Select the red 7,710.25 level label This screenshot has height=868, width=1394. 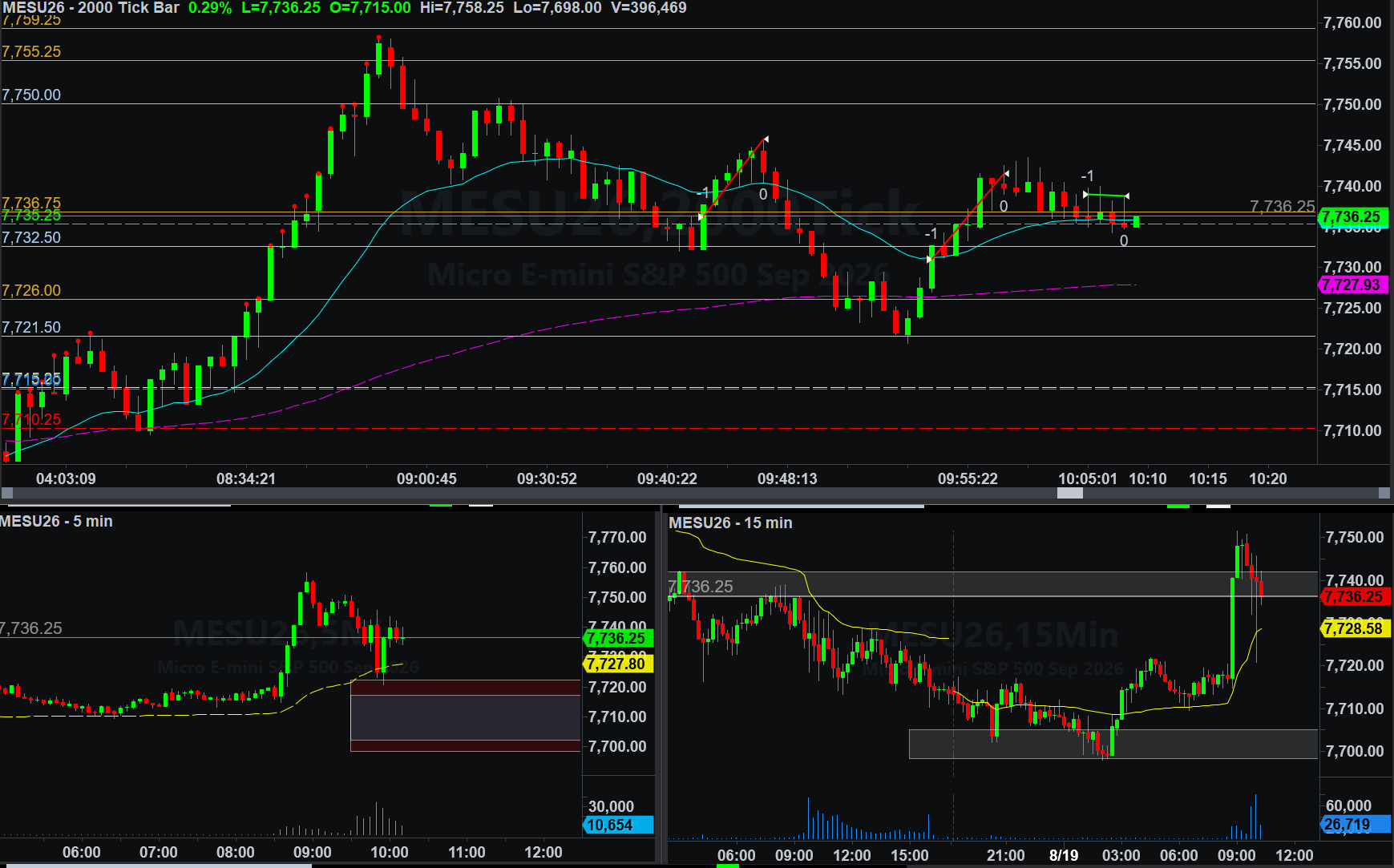tap(31, 419)
